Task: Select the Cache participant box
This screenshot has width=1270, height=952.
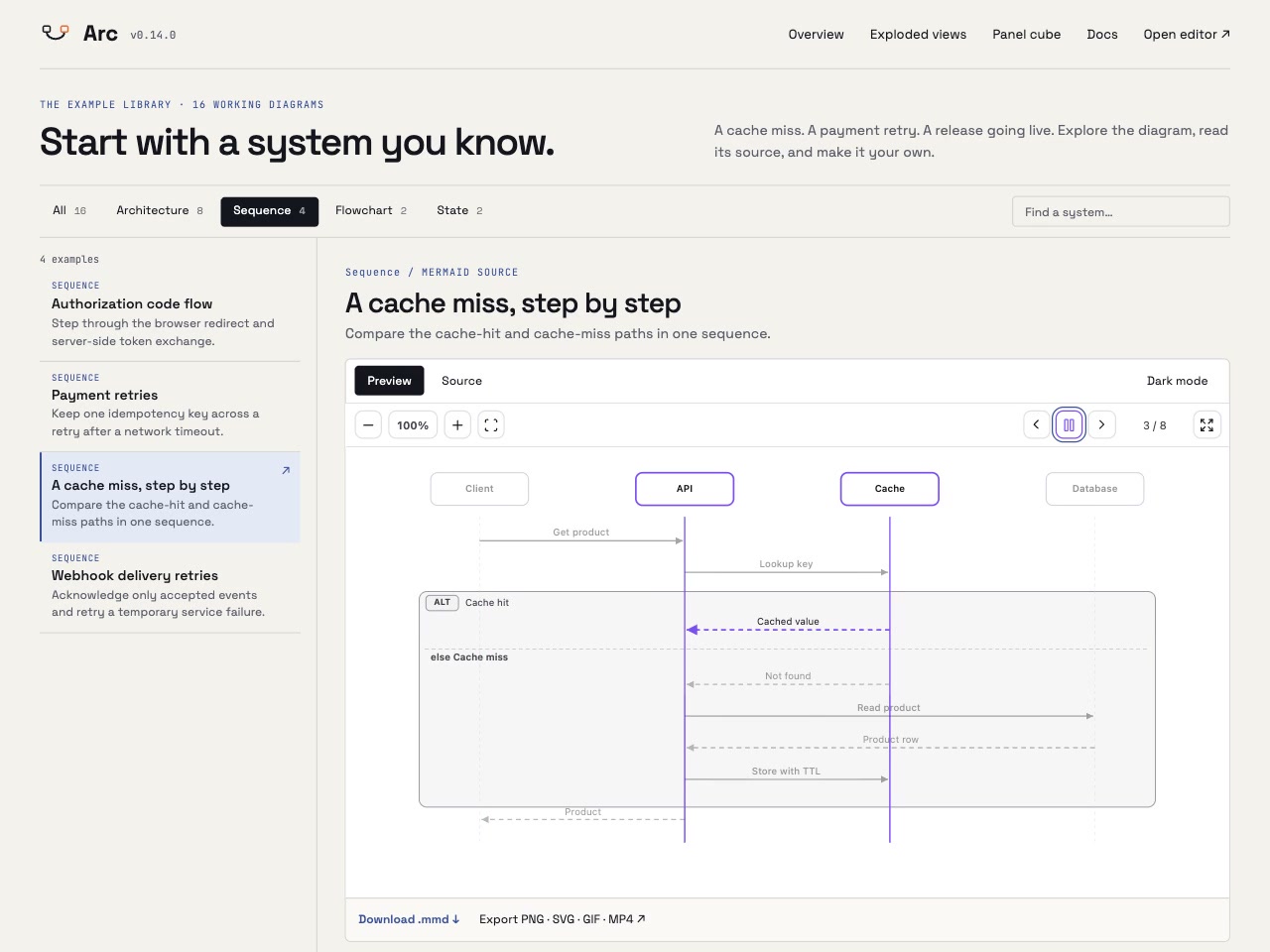Action: tap(890, 489)
